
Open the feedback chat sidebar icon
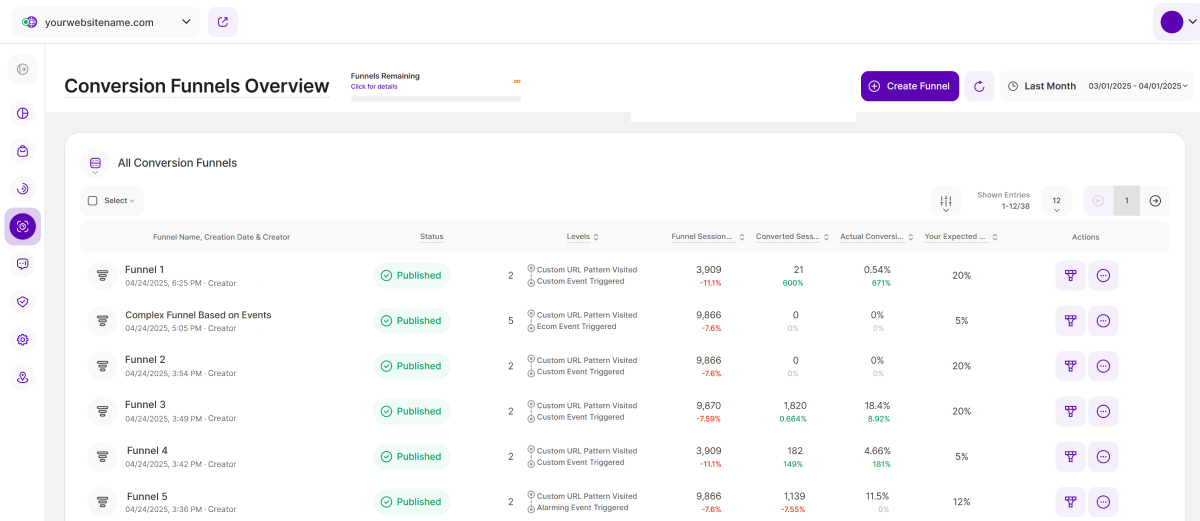(22, 264)
